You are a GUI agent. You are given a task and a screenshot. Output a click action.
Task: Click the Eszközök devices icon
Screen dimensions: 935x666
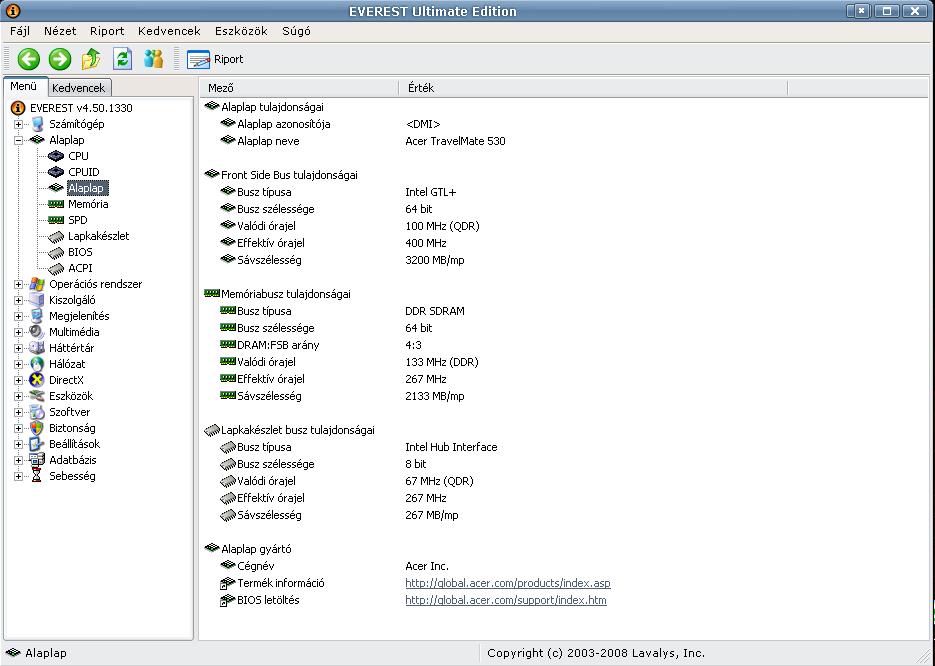(x=37, y=396)
